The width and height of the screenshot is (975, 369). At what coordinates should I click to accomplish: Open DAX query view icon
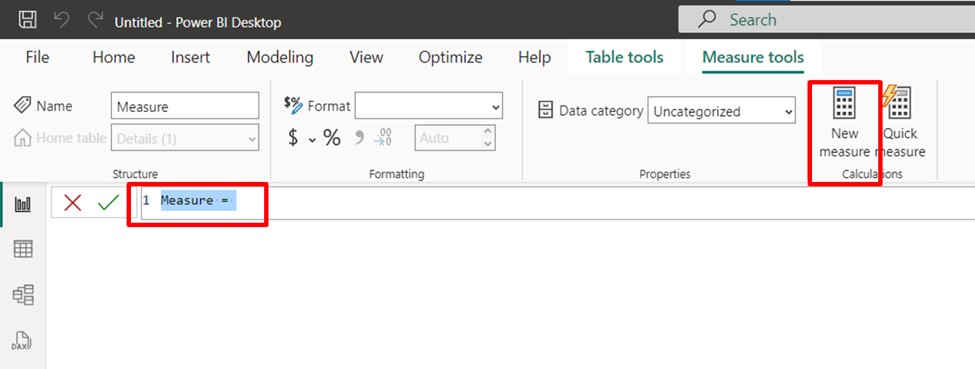(x=23, y=340)
